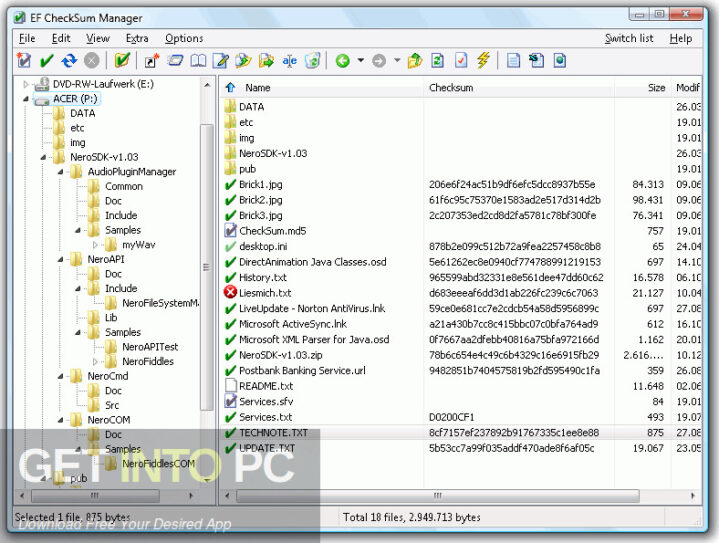719x543 pixels.
Task: Open the Help menu
Action: click(x=680, y=38)
